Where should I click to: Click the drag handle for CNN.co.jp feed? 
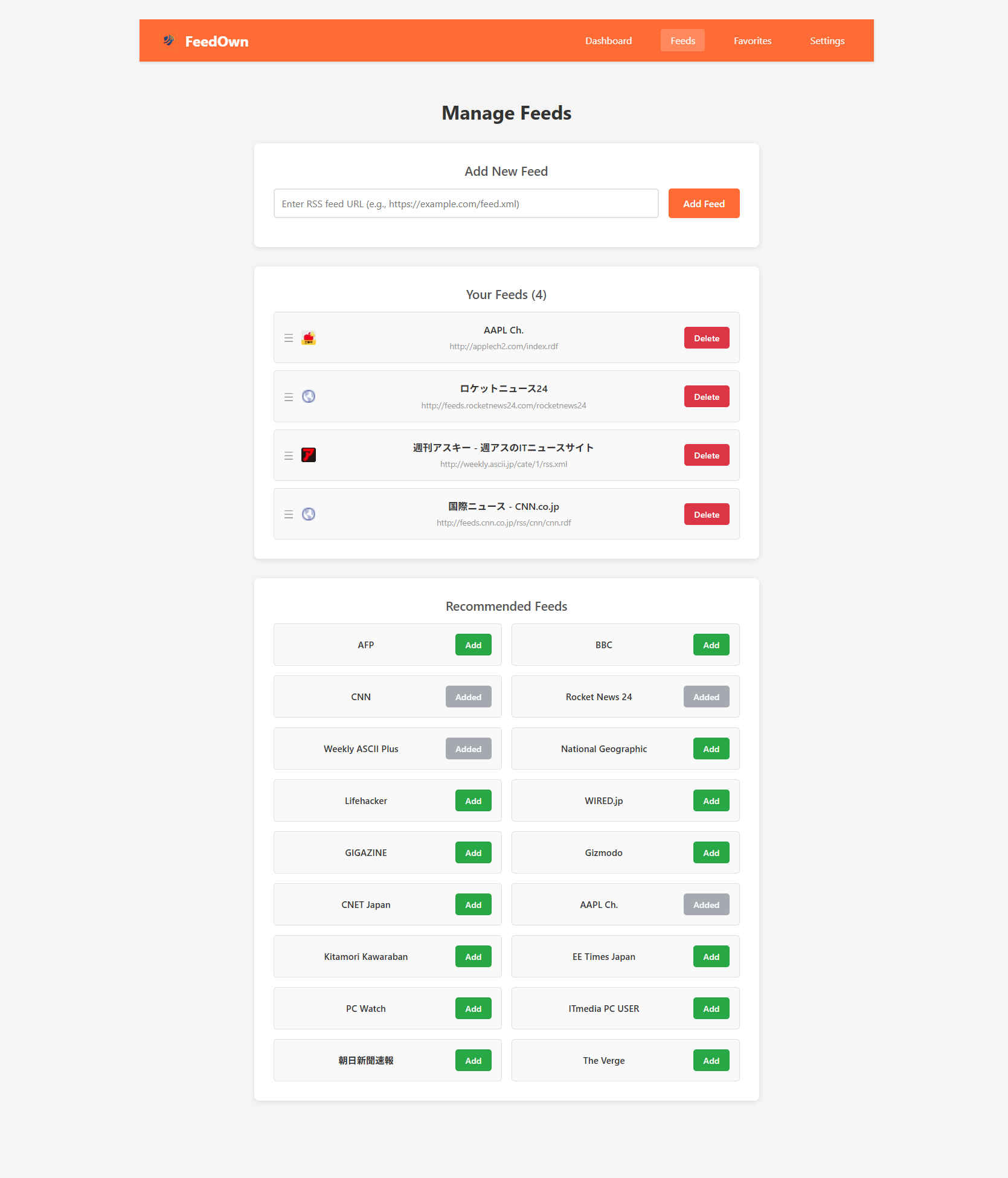(289, 515)
